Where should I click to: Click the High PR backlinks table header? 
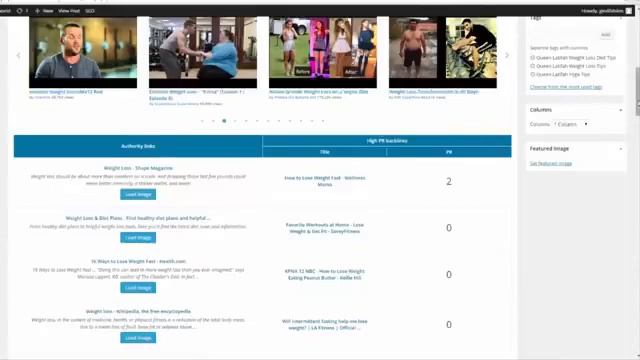[x=387, y=141]
